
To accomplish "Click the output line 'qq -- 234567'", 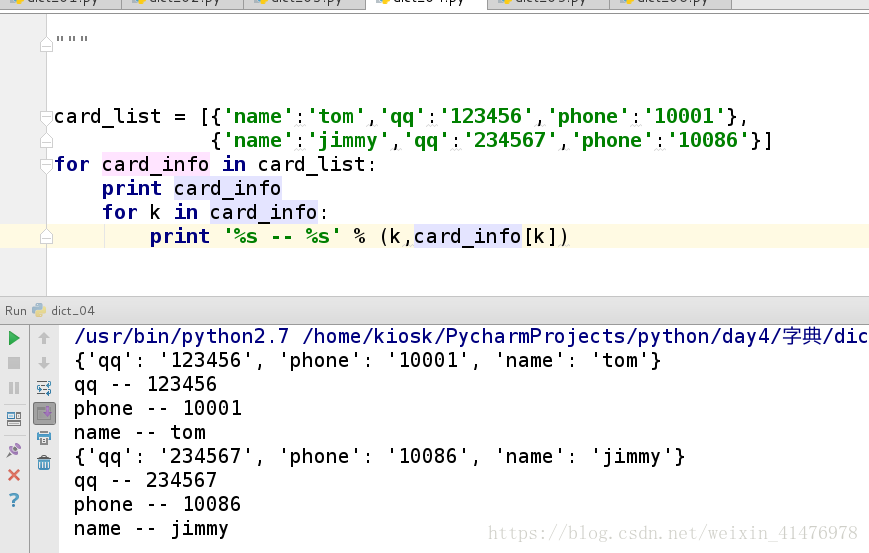I will click(x=145, y=480).
